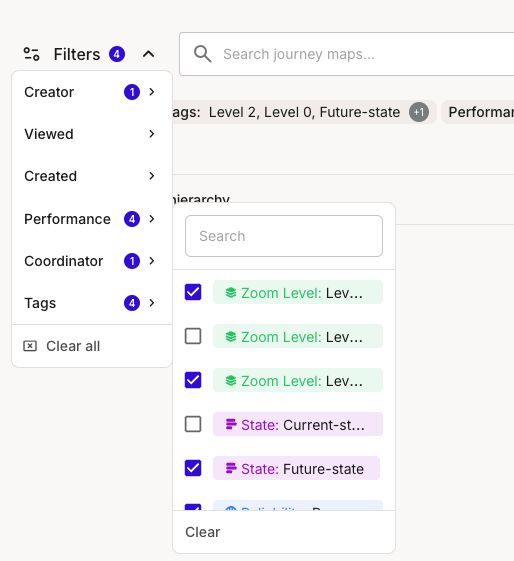
Task: Click the State icon on the Future-state tag
Action: tap(231, 468)
